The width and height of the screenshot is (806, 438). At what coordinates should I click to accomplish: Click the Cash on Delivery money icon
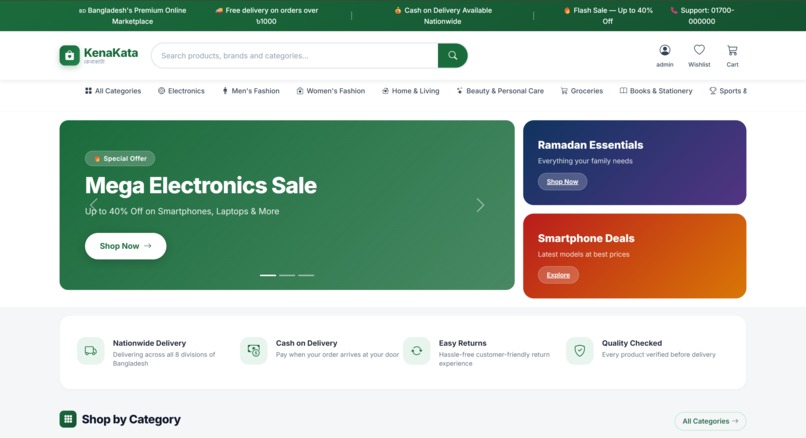point(253,351)
